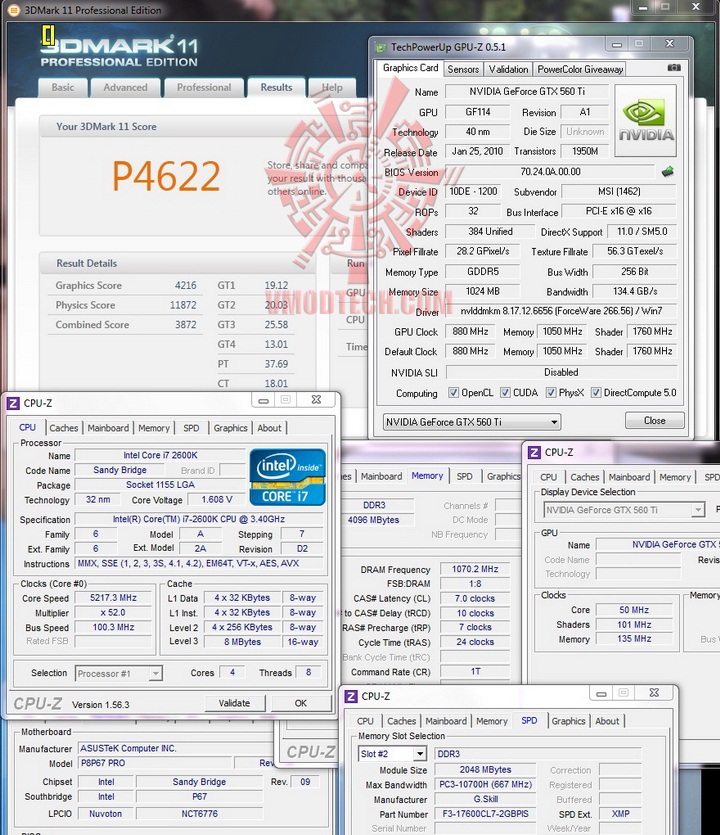Viewport: 720px width, 835px height.
Task: Open the Caches tab in CPU-Z SPD window
Action: pyautogui.click(x=402, y=721)
